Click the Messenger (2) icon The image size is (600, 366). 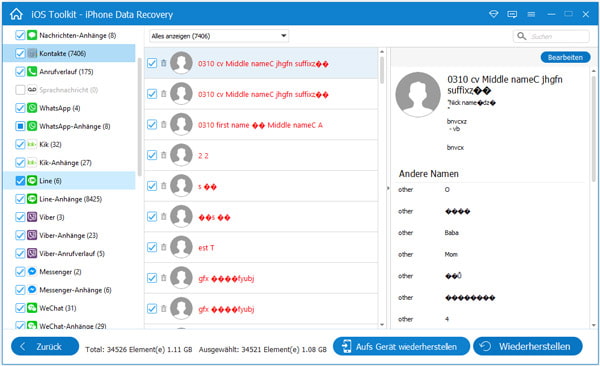point(32,271)
